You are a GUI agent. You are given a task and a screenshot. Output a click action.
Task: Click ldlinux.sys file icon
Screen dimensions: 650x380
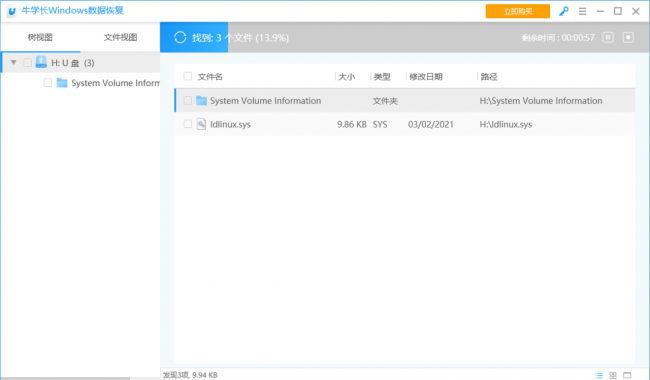(201, 124)
